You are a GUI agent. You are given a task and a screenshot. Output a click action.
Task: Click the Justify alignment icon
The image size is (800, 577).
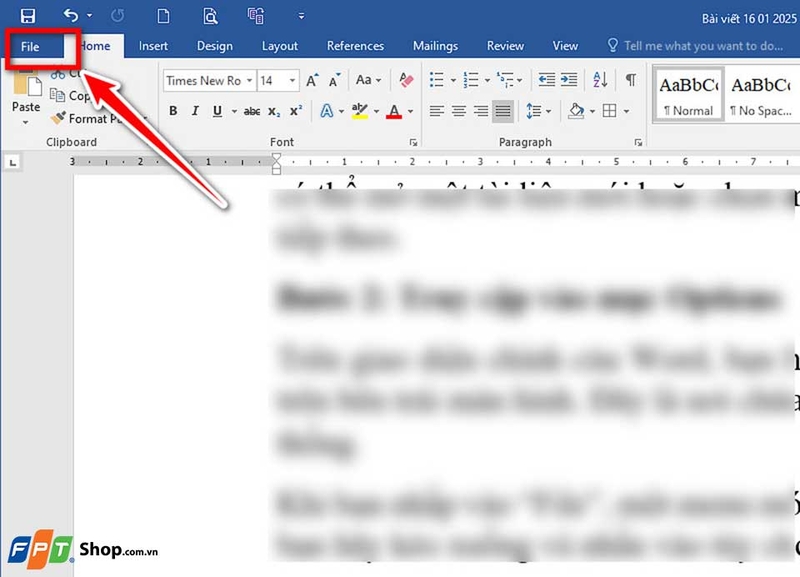pyautogui.click(x=503, y=111)
